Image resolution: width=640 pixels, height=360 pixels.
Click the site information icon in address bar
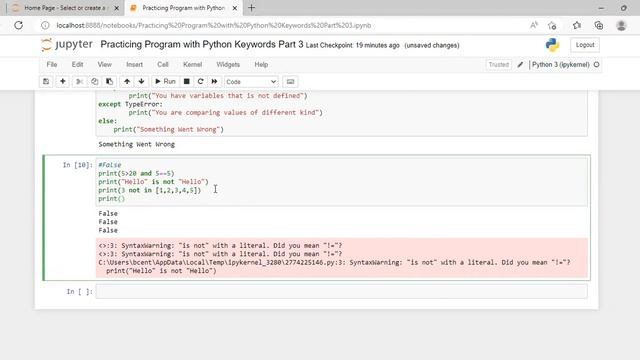coord(45,25)
